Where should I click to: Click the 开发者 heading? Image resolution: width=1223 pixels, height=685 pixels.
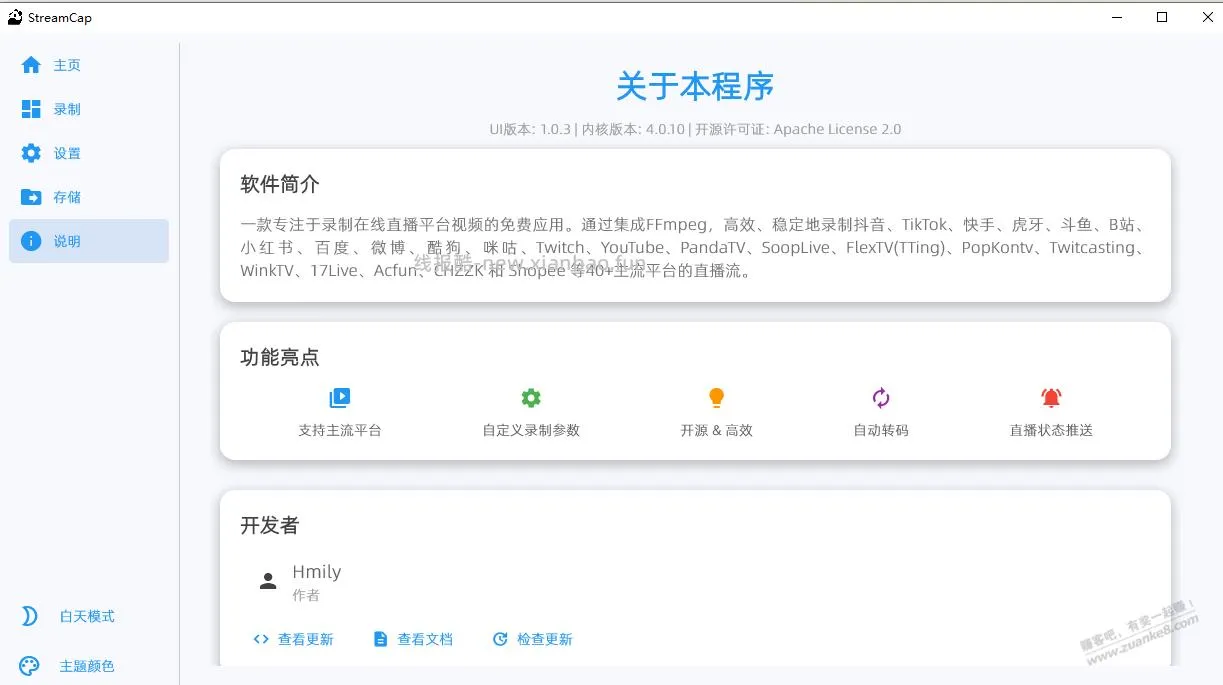pyautogui.click(x=270, y=525)
